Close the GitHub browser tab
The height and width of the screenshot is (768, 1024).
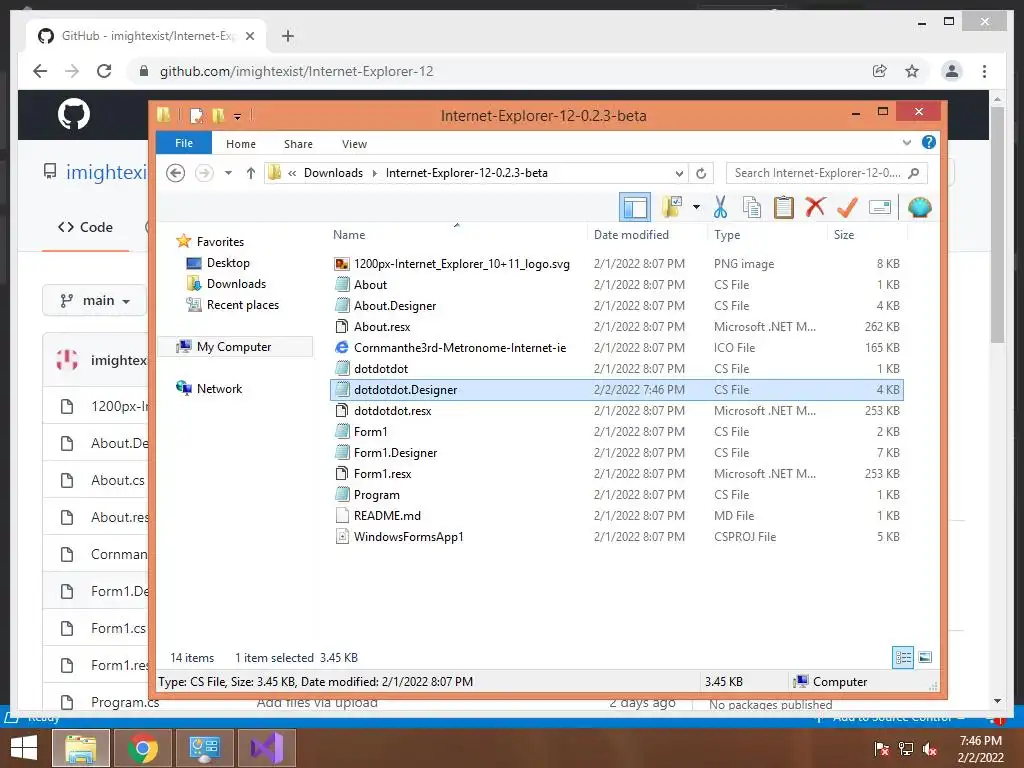(249, 36)
